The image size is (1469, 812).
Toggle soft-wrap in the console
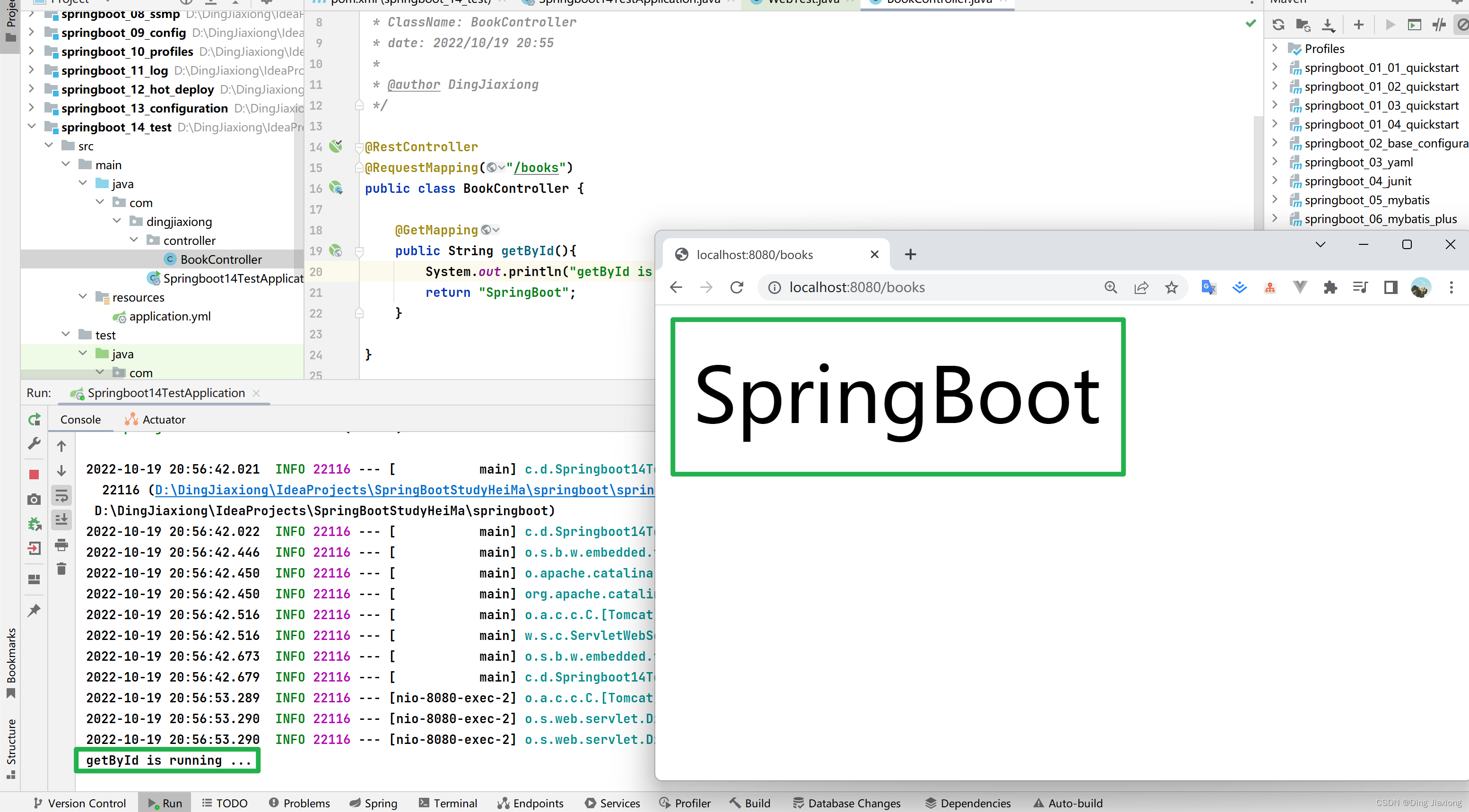[x=61, y=495]
